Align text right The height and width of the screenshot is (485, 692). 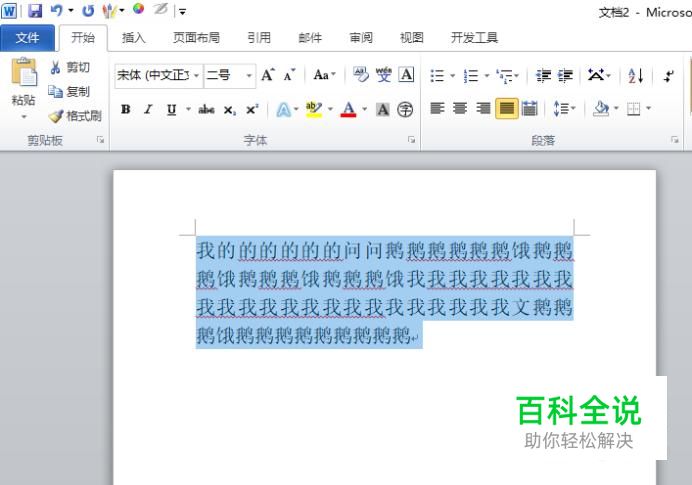(483, 109)
